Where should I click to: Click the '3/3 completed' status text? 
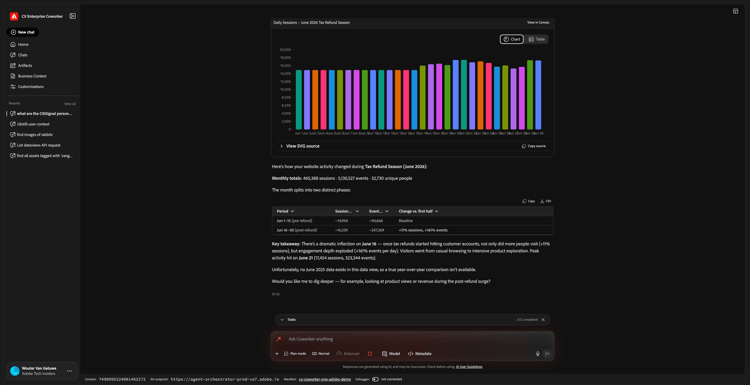[527, 319]
